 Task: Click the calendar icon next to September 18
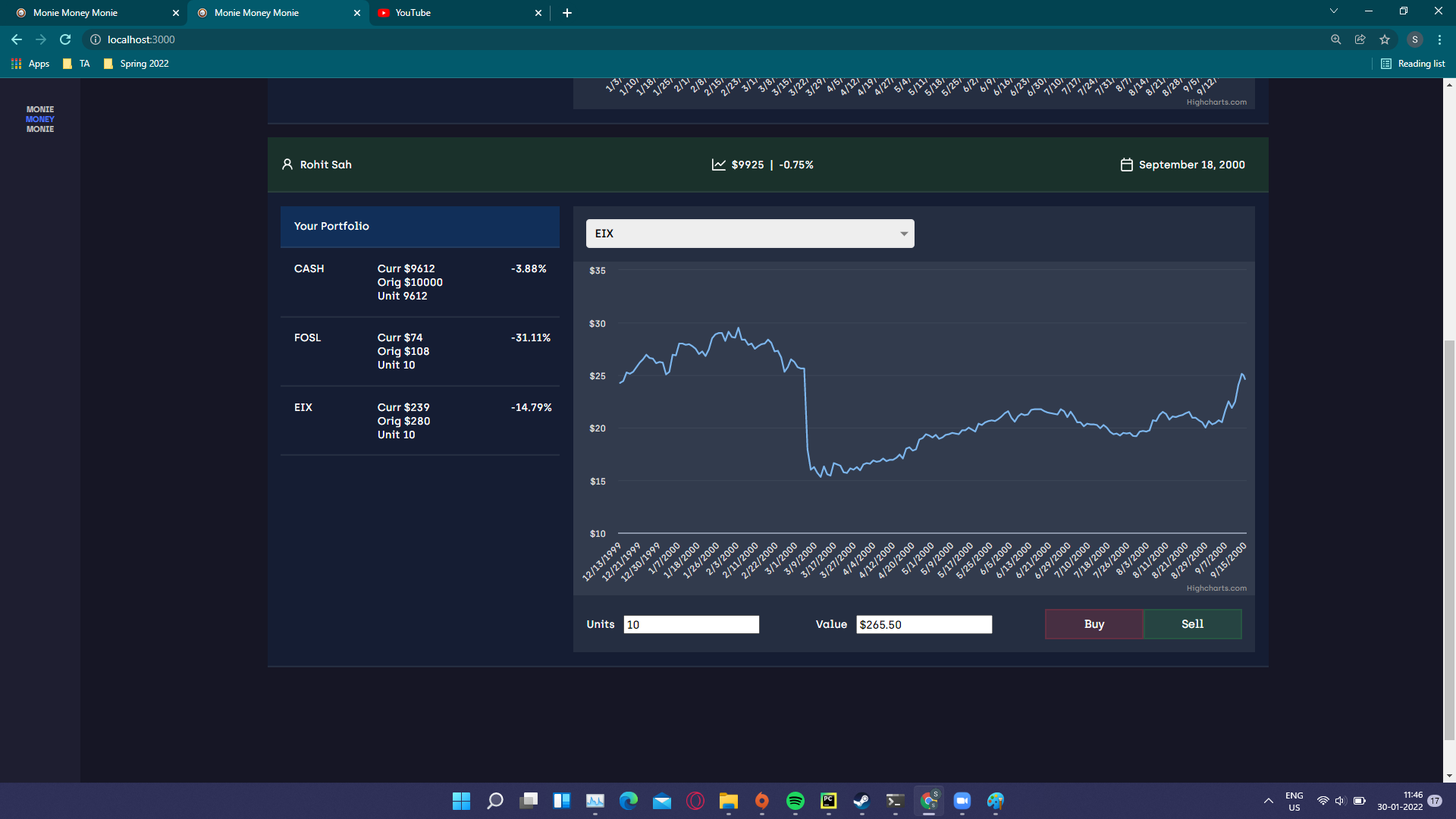coord(1126,165)
